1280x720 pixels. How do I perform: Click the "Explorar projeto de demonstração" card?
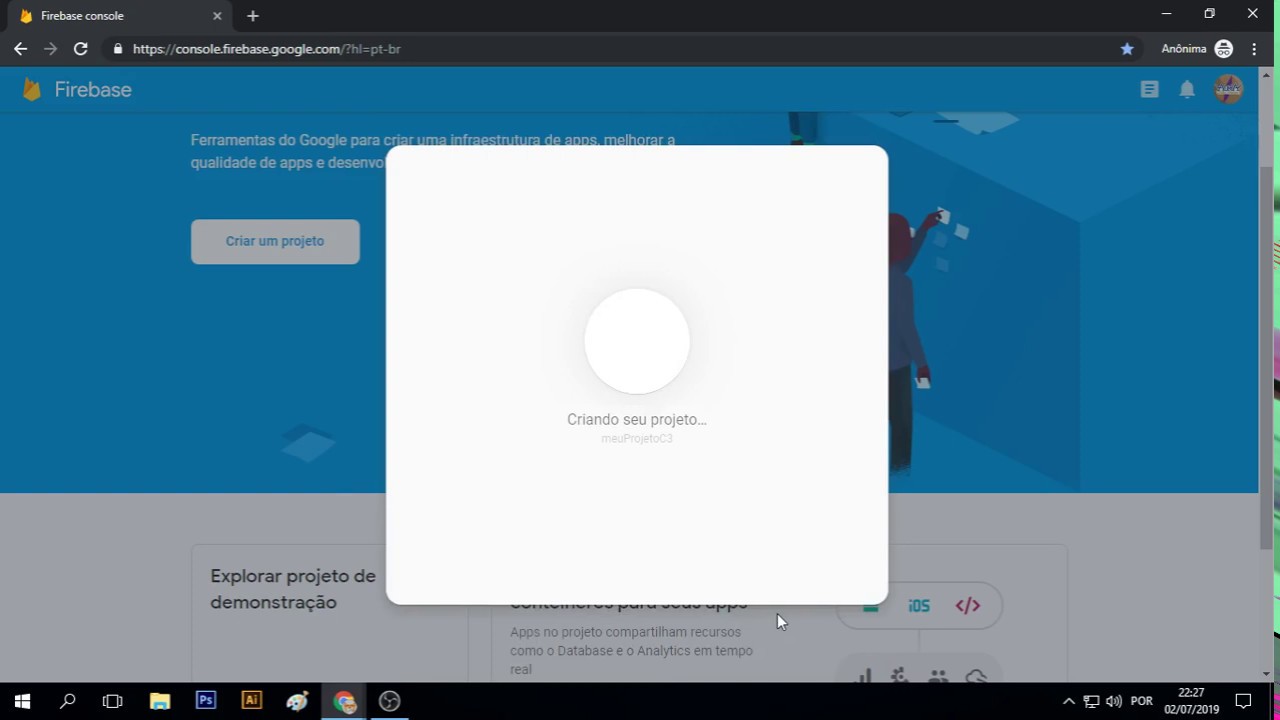tap(328, 613)
